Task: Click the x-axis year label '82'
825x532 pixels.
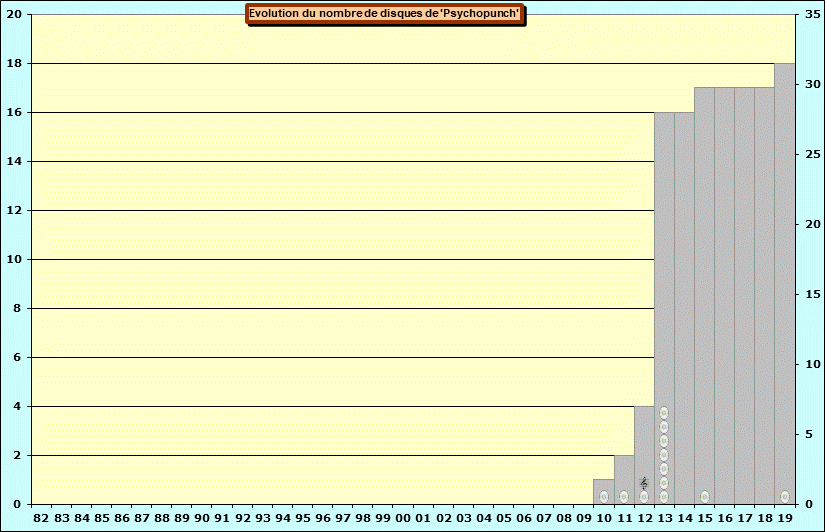Action: [41, 518]
